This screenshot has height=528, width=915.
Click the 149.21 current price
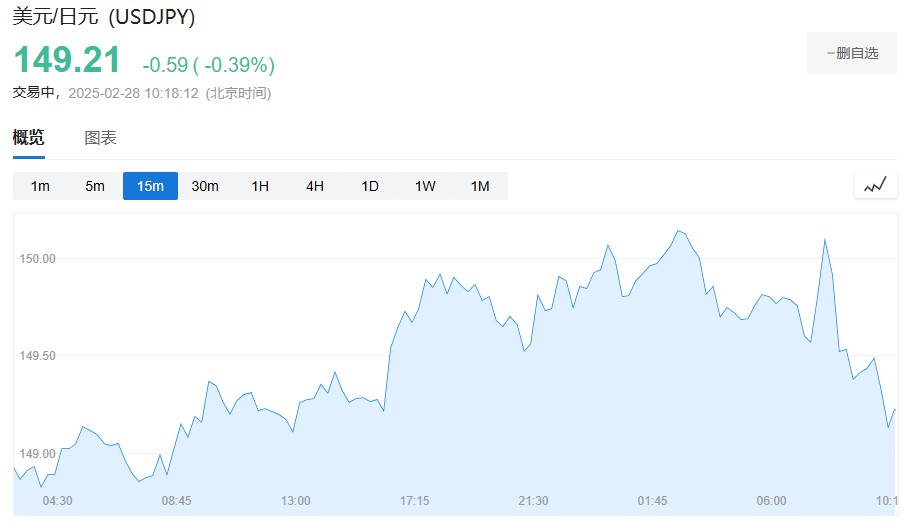[x=67, y=60]
